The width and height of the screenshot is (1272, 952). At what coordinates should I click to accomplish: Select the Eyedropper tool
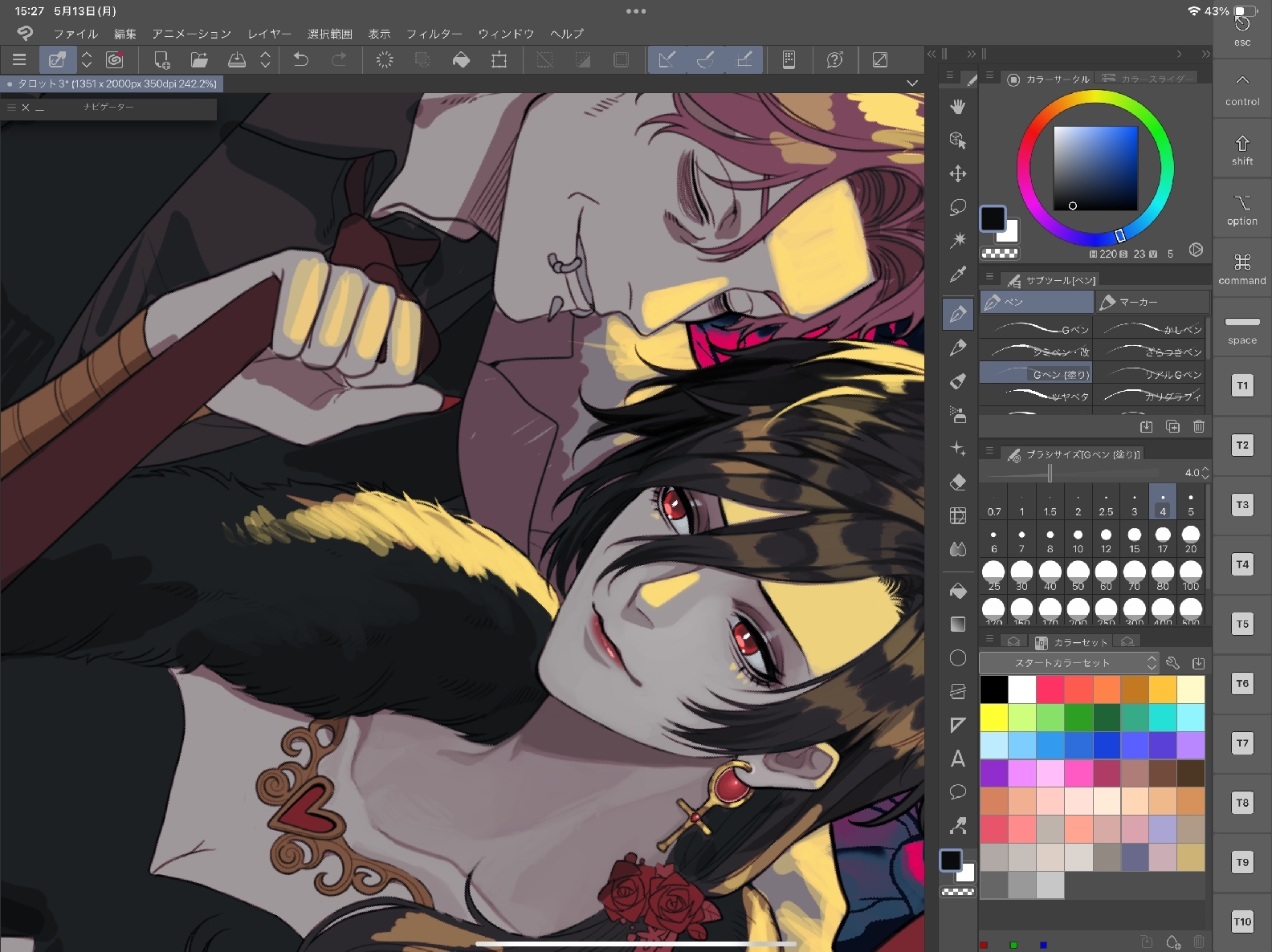click(958, 275)
